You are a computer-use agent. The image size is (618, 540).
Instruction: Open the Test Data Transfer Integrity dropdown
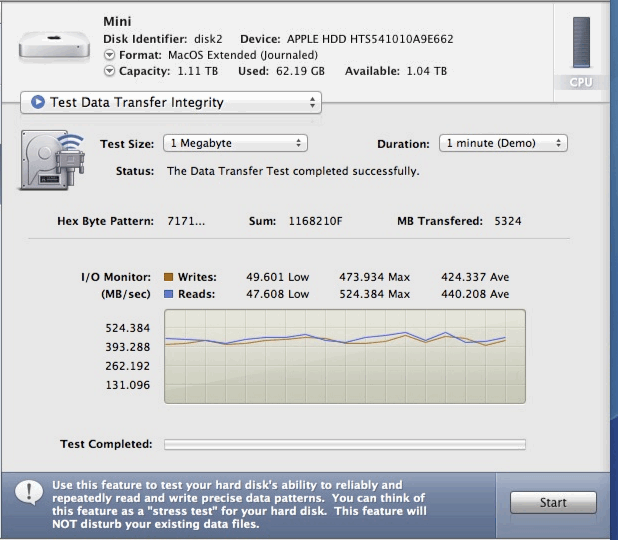pos(171,102)
